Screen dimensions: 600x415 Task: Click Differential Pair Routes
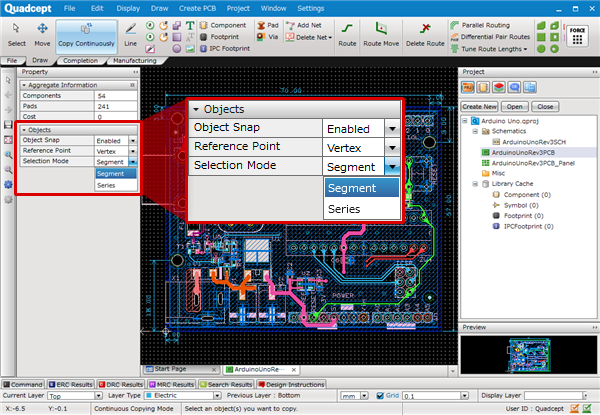pos(490,37)
